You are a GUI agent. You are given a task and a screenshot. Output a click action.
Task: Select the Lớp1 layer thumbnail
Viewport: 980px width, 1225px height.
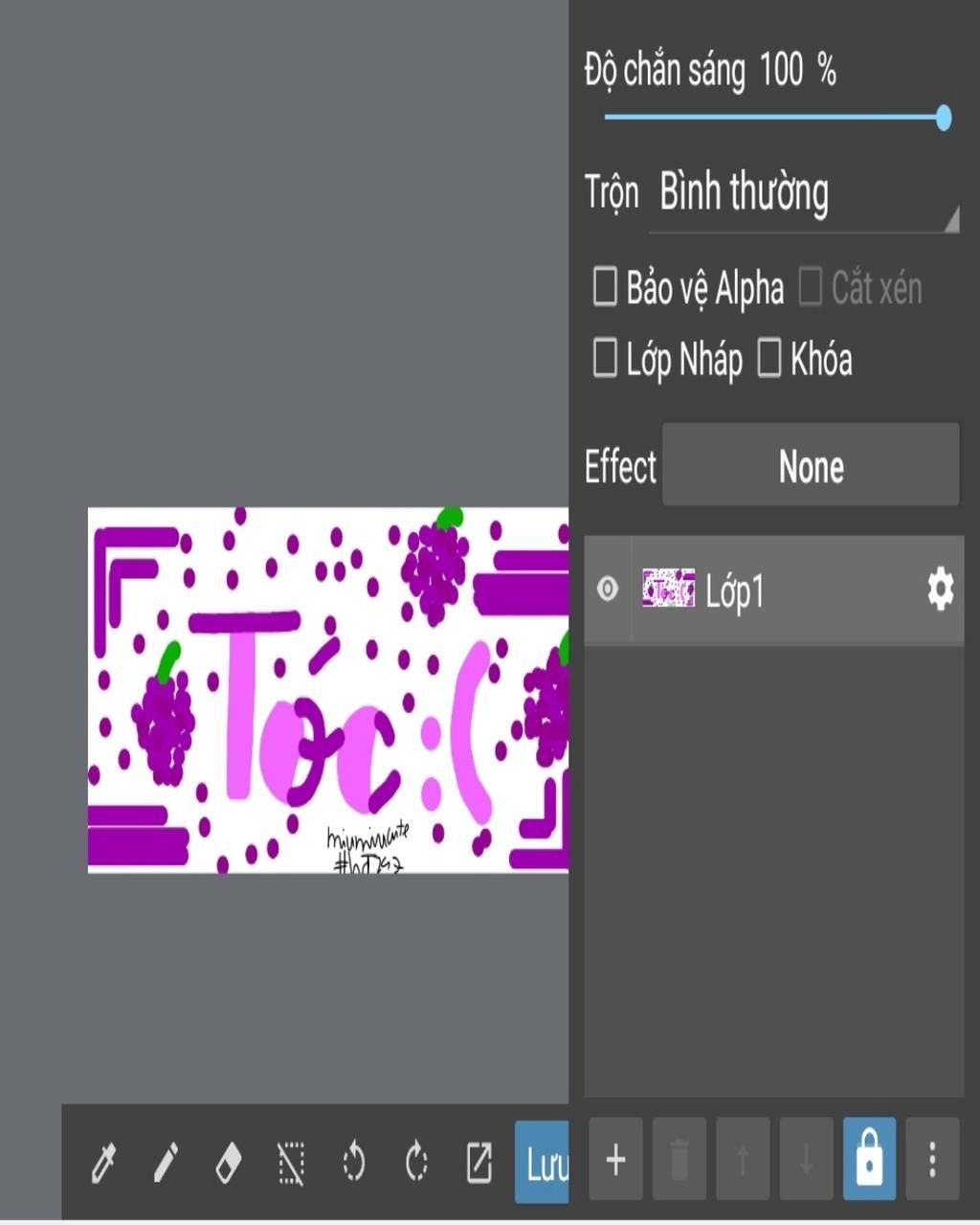[668, 589]
